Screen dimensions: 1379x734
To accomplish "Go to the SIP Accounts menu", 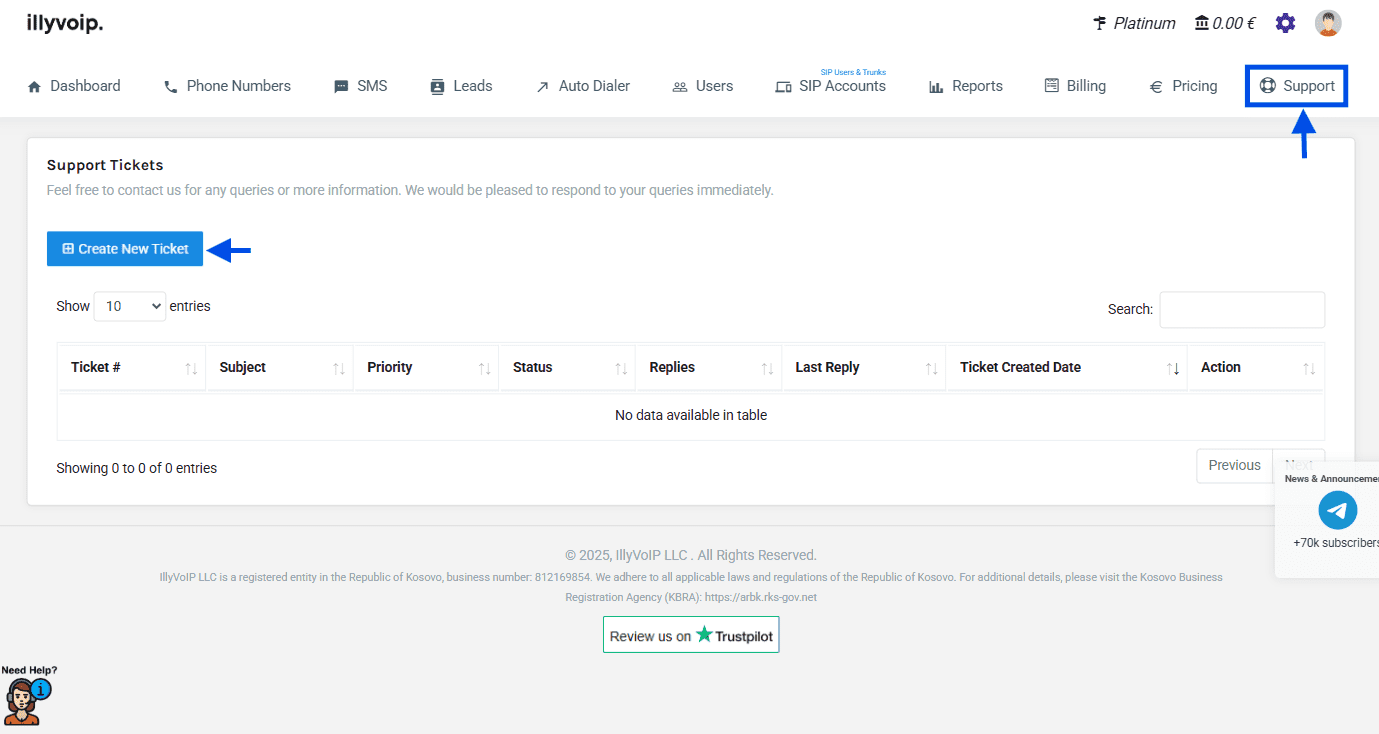I will tap(830, 86).
